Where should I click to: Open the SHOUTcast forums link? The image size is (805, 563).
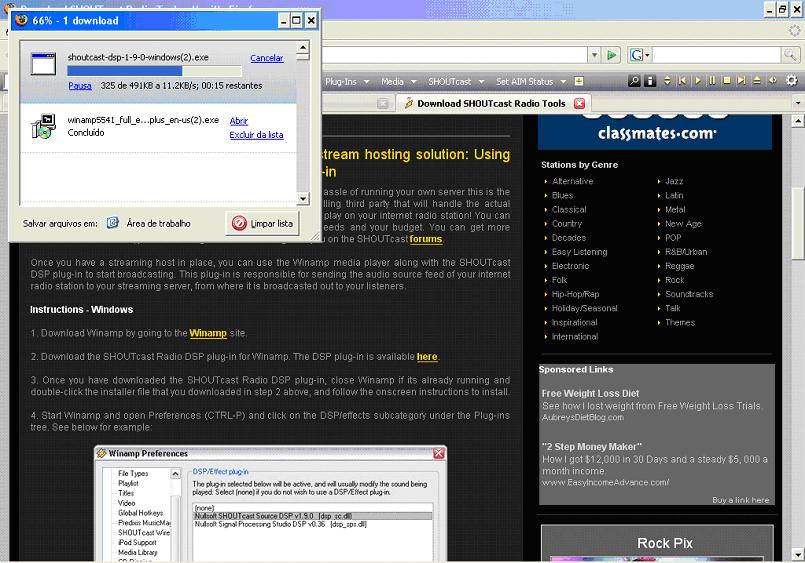[x=426, y=239]
